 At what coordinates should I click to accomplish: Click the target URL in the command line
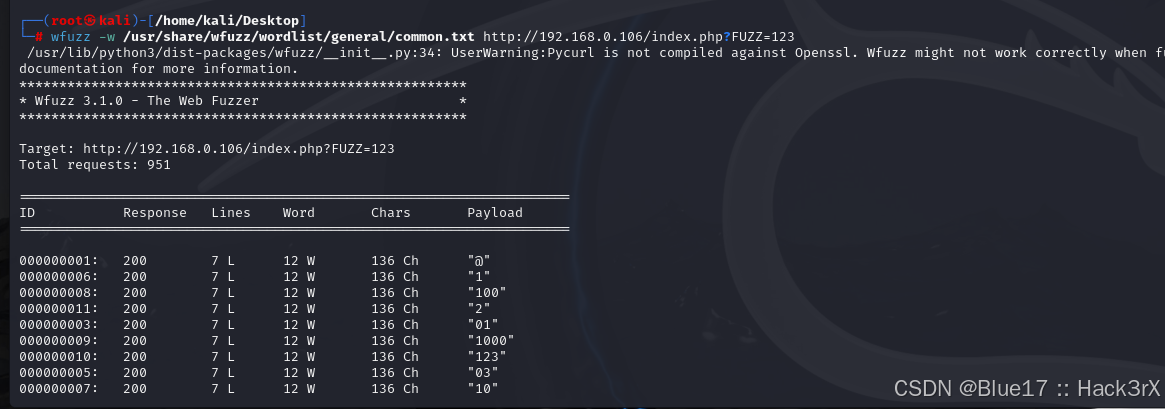(638, 36)
